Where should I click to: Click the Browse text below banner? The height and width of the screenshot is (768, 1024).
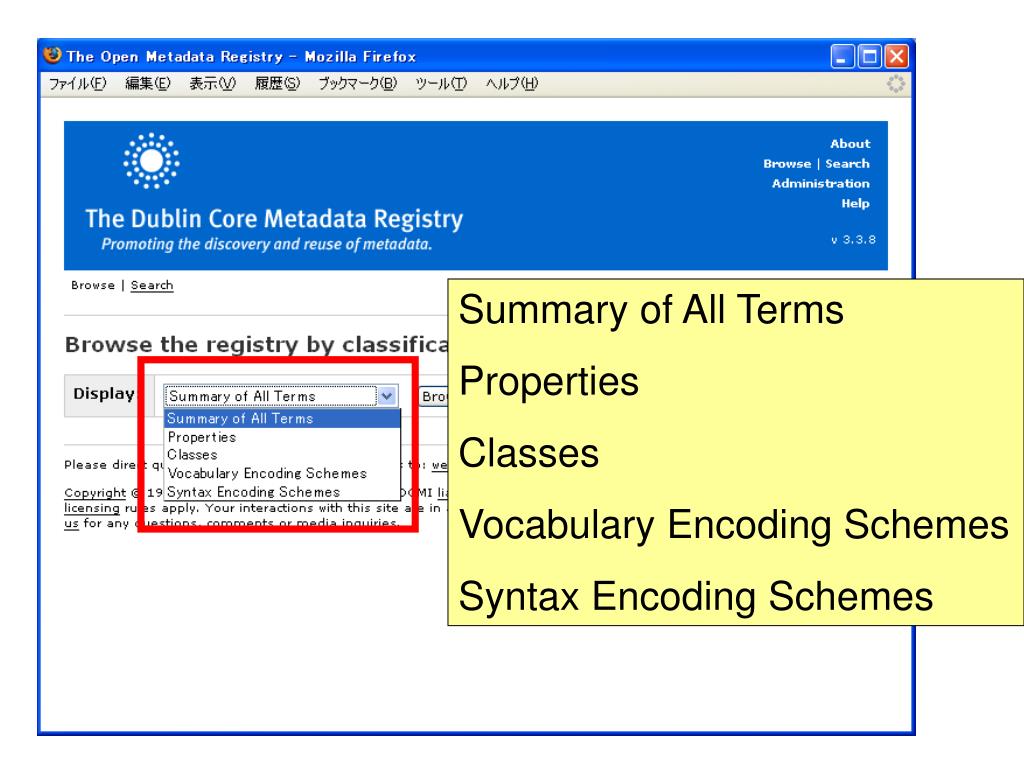(x=93, y=285)
